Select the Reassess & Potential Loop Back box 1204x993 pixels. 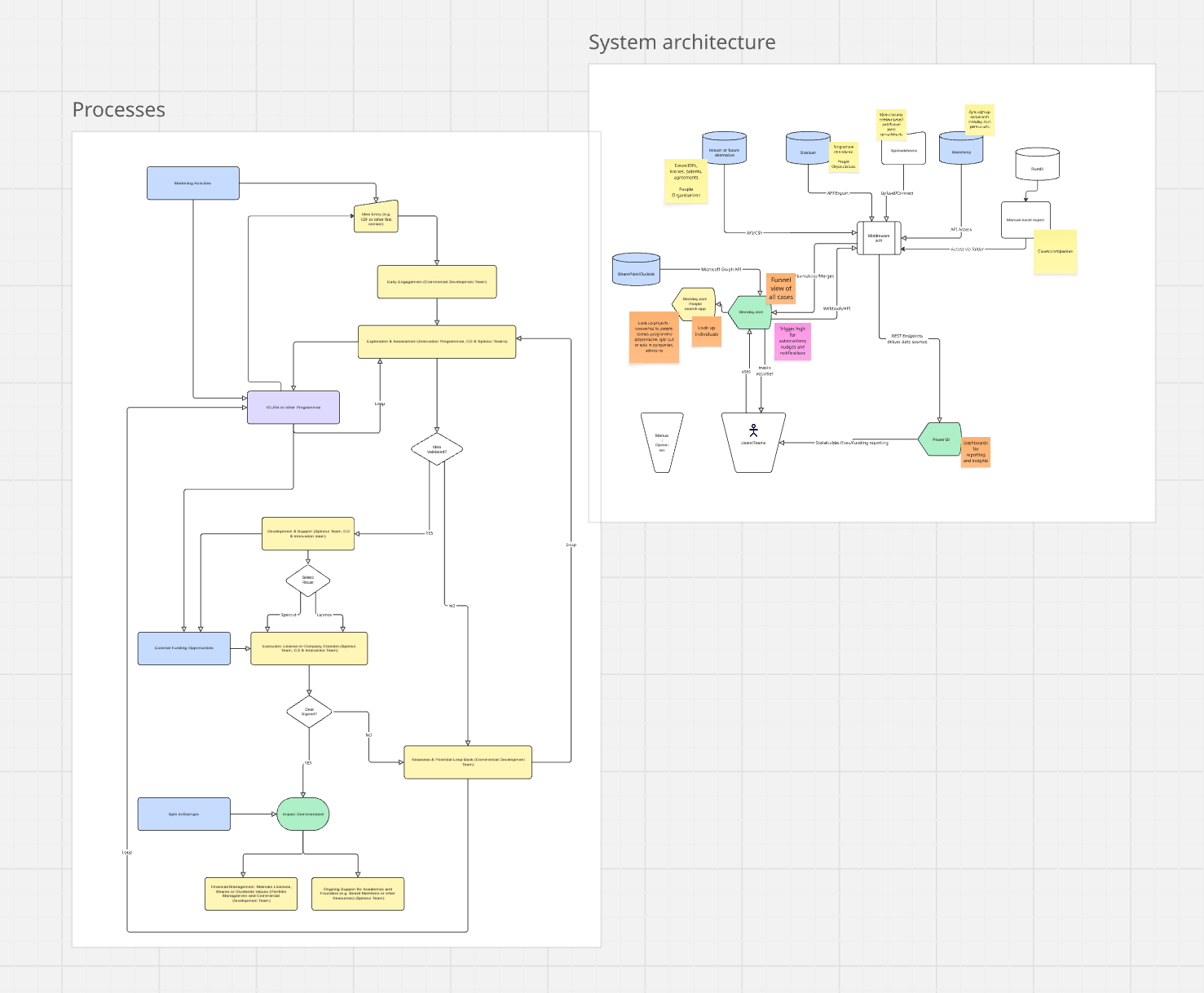(468, 762)
